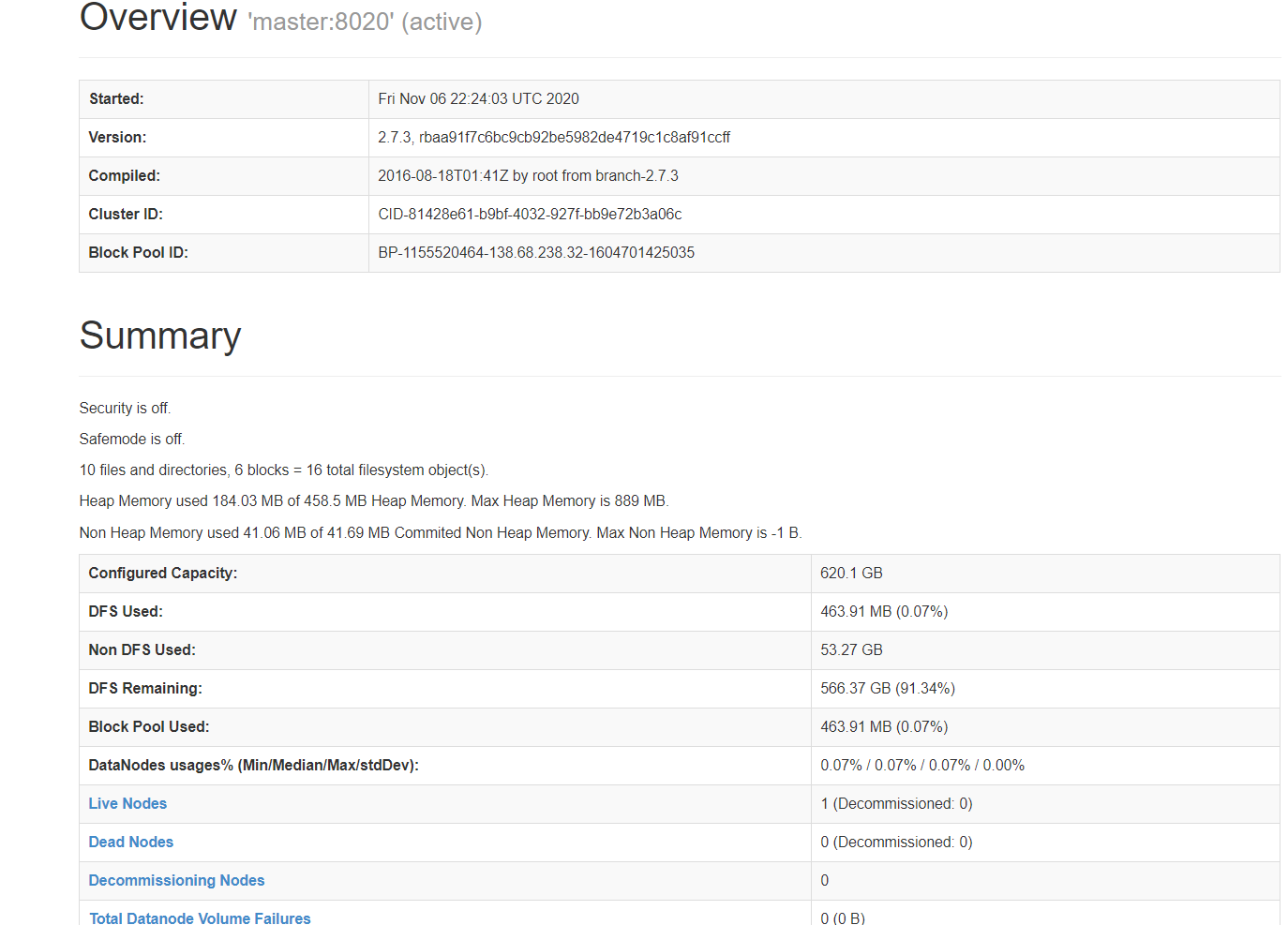Click the 'master:8020' (active) label

pos(366,22)
